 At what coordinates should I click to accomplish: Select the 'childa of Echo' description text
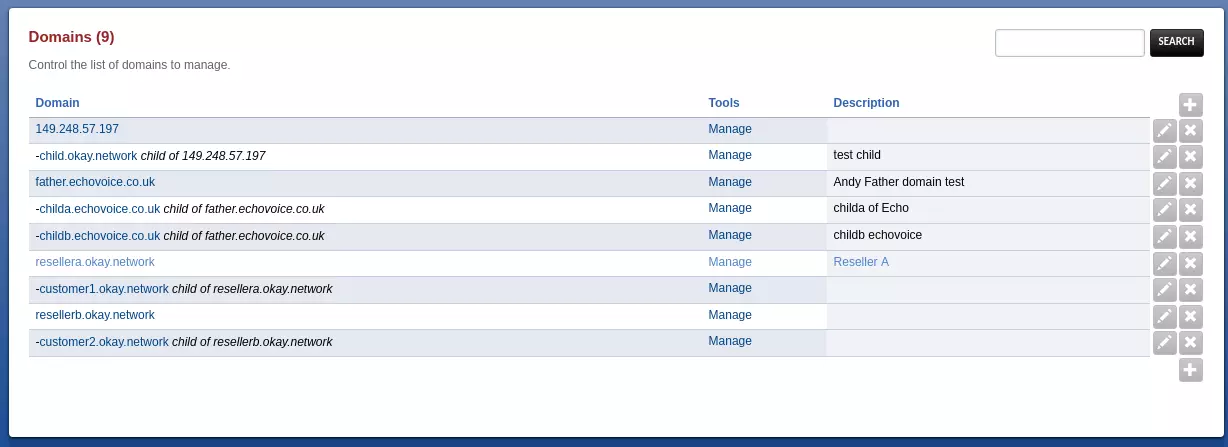[871, 208]
